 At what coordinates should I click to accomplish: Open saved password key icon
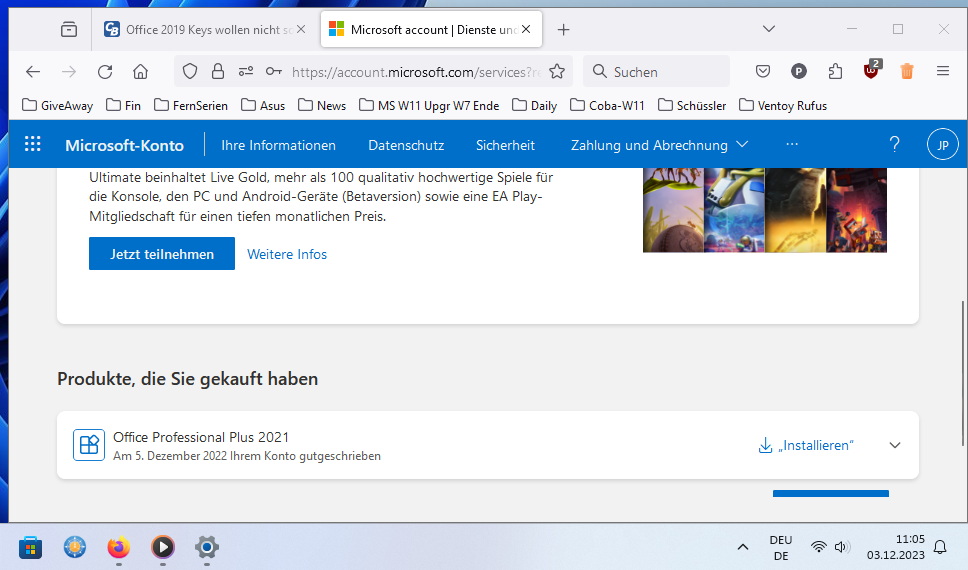[273, 72]
